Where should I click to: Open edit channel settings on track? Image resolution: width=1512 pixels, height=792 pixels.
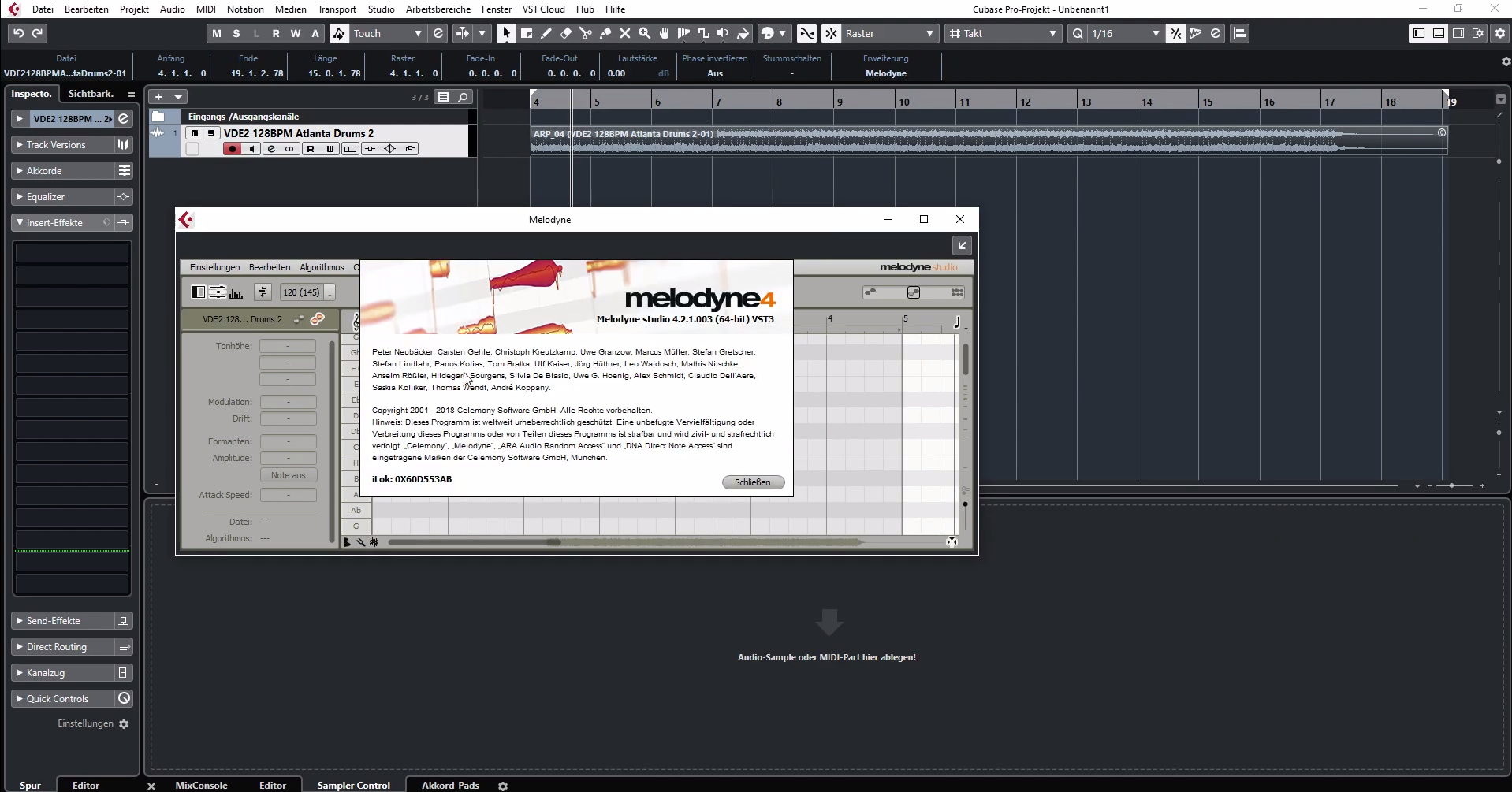(271, 149)
